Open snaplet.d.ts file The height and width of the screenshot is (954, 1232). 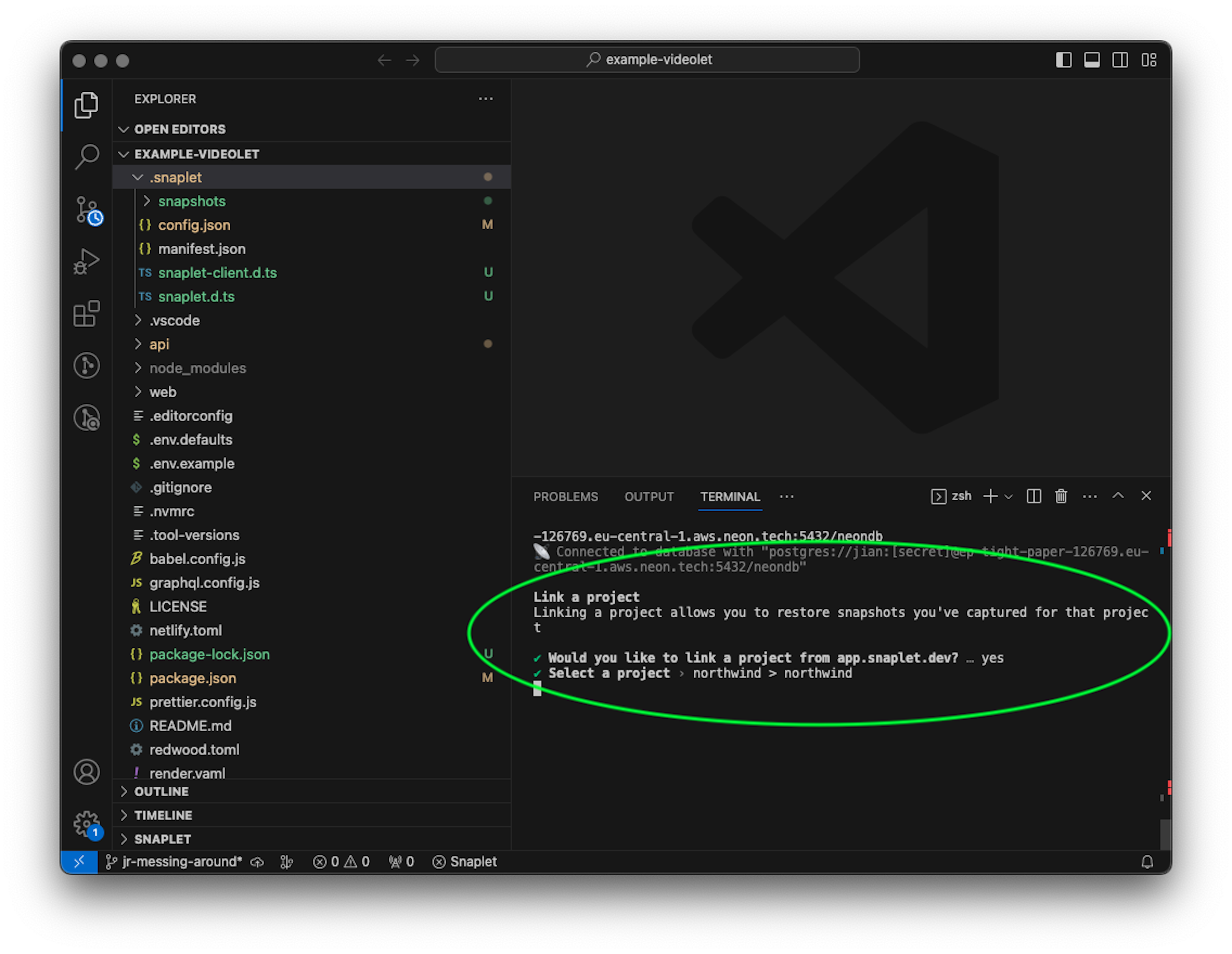[x=312, y=297]
